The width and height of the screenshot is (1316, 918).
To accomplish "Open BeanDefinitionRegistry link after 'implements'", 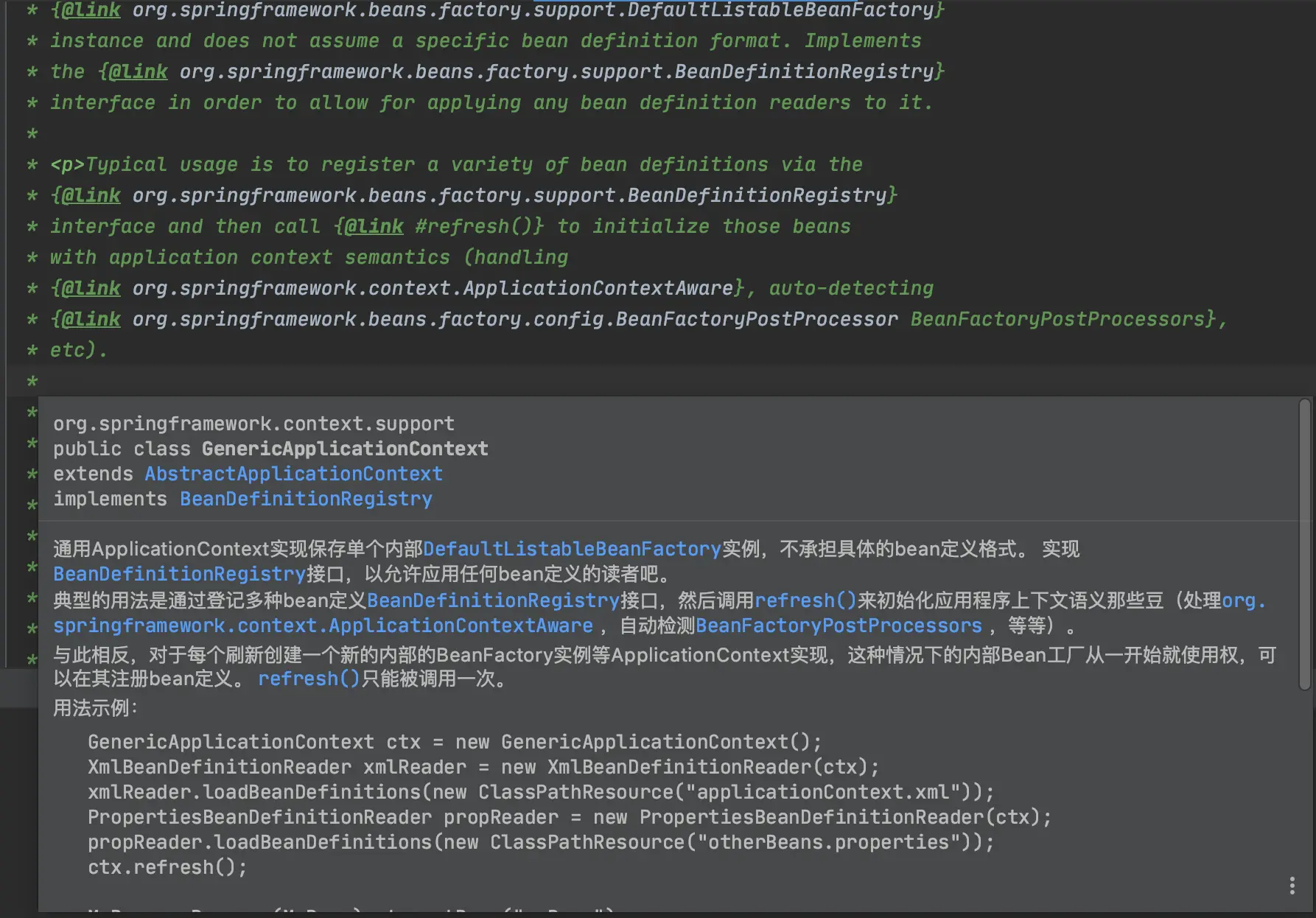I will tap(306, 499).
